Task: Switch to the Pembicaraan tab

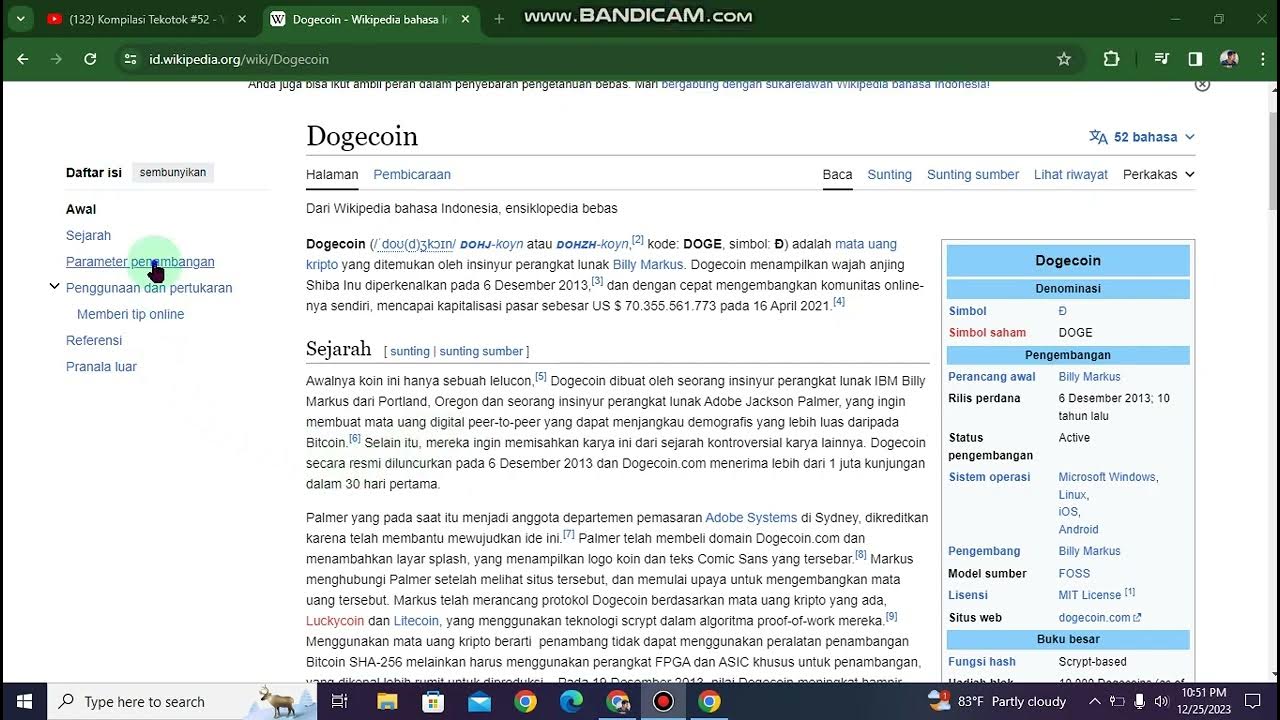Action: pyautogui.click(x=412, y=174)
